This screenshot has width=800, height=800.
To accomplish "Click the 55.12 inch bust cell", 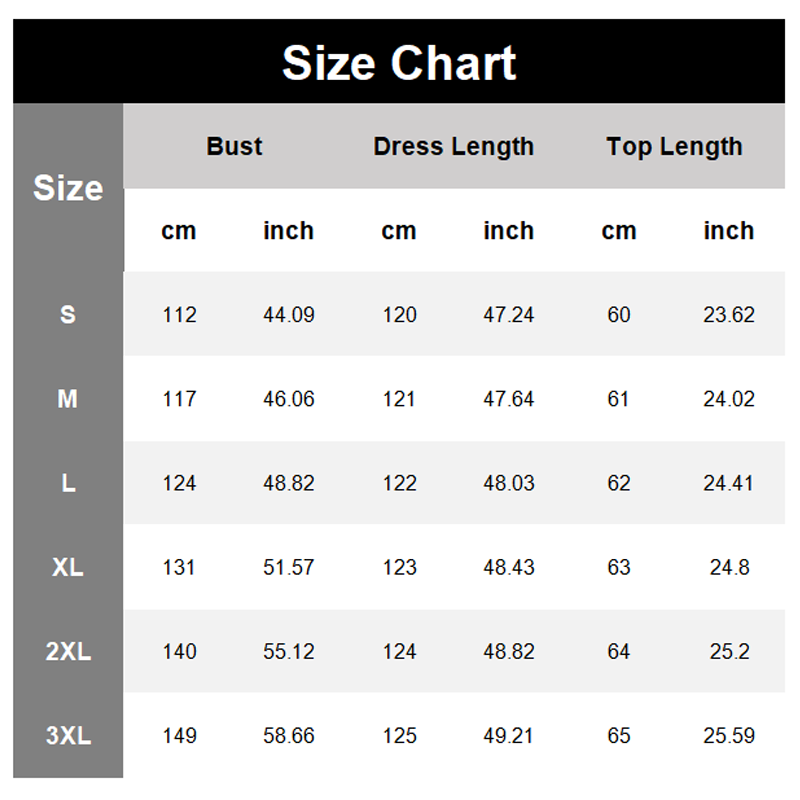I will [x=289, y=651].
